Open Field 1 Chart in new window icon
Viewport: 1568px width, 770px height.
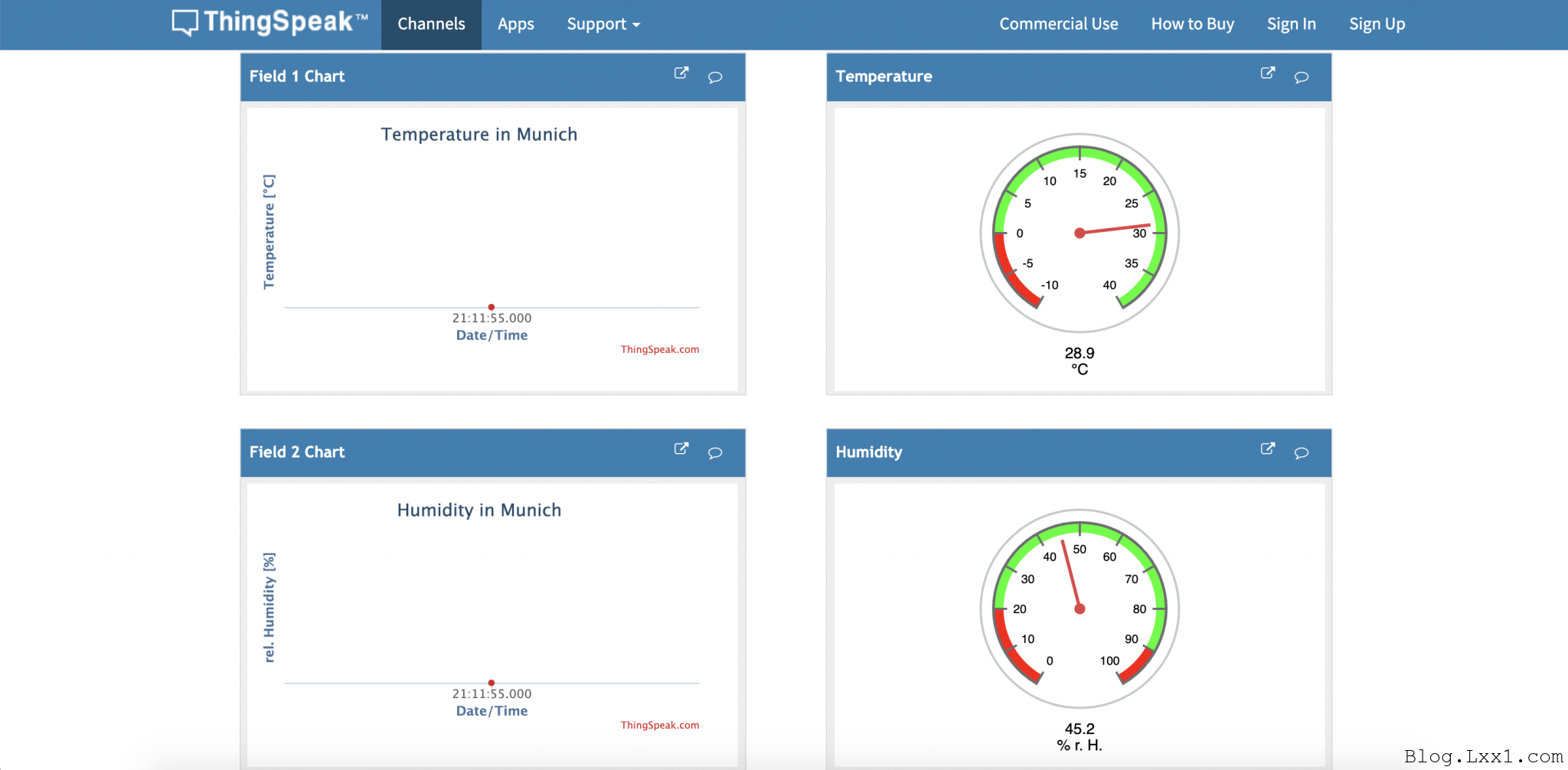(681, 73)
